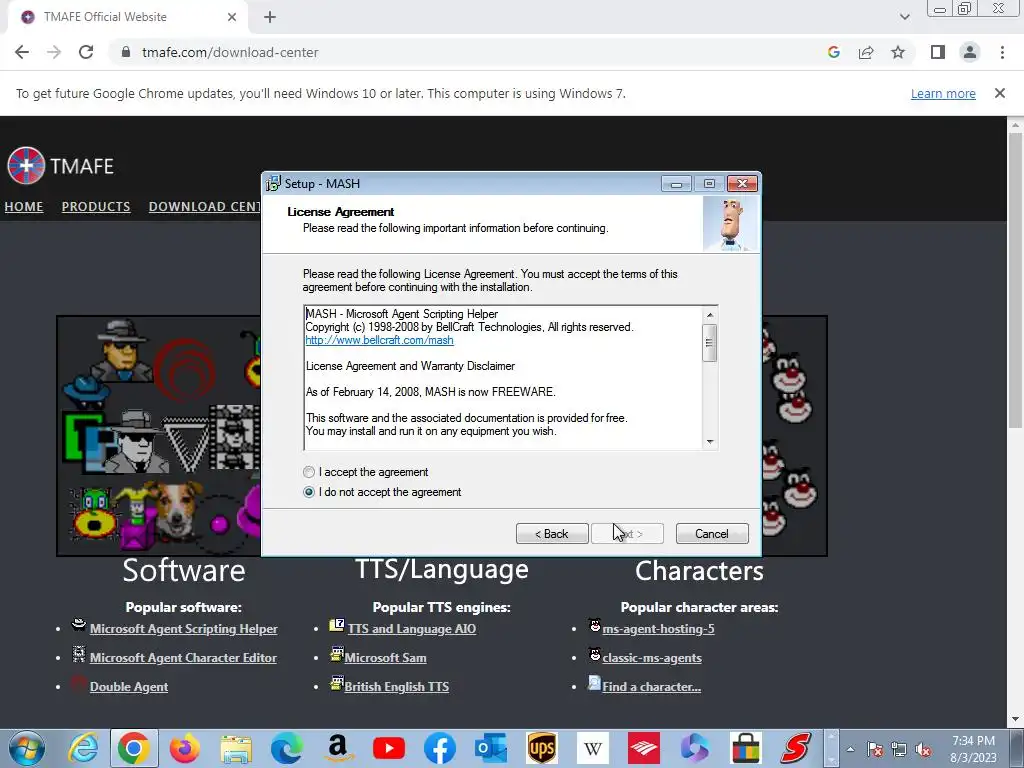Click the license text scrollbar thumb

click(x=710, y=342)
